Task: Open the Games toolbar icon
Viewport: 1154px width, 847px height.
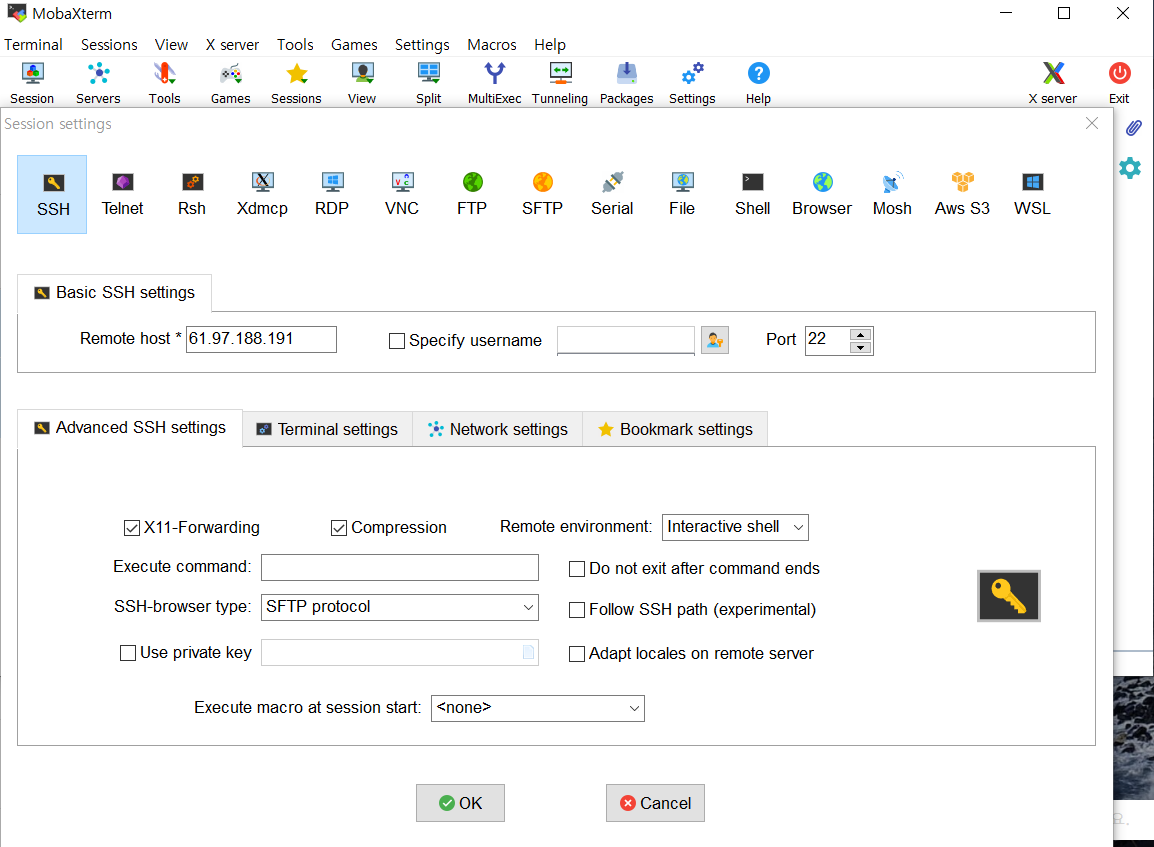Action: (230, 83)
